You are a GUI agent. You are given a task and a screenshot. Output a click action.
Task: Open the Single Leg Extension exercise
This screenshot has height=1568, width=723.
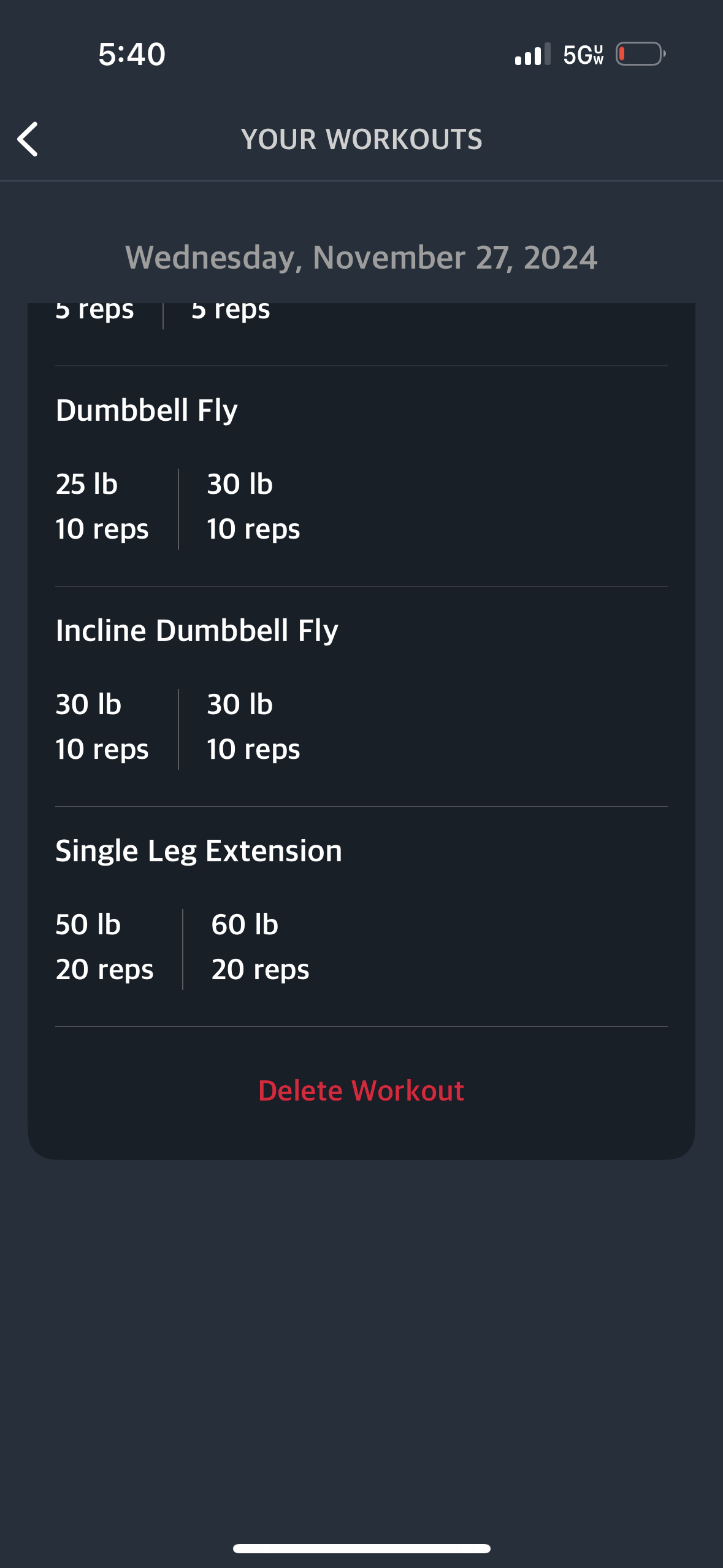coord(199,850)
